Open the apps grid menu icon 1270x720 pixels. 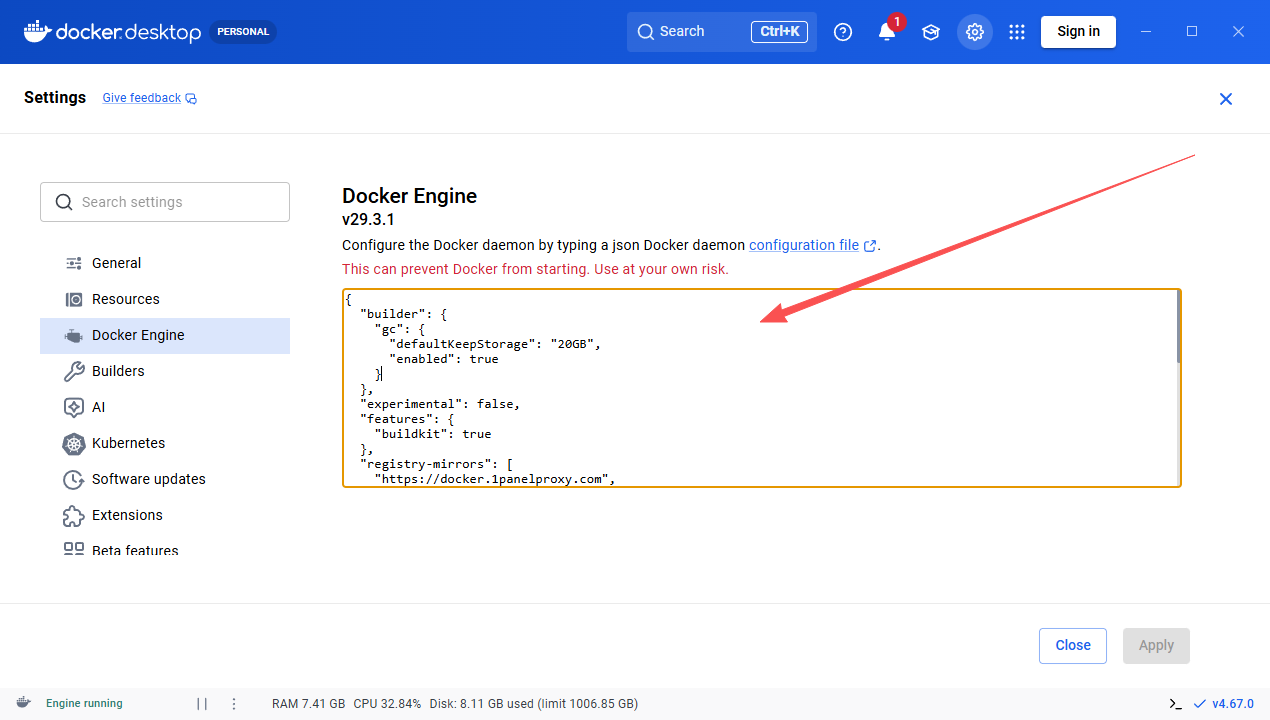tap(1017, 32)
